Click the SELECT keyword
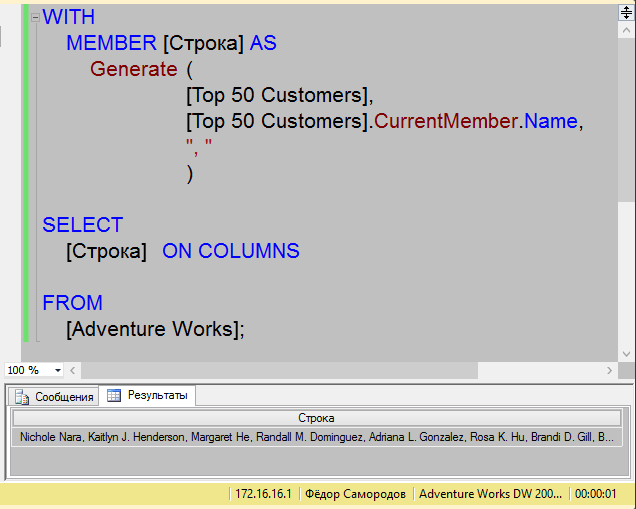 (83, 225)
